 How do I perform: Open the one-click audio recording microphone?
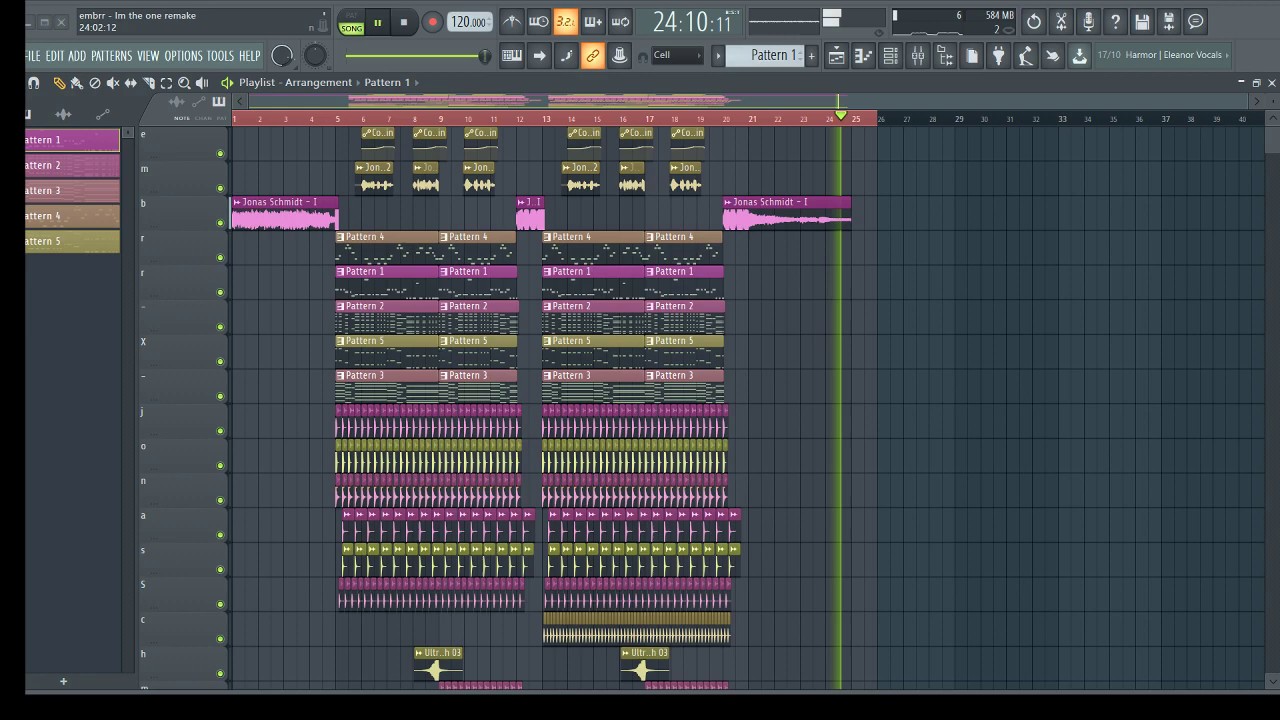tap(1088, 21)
